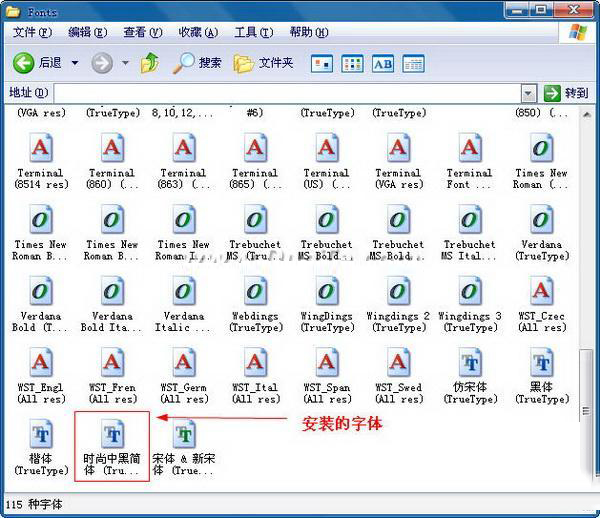Viewport: 600px width, 518px height.
Task: Select the Terminal (US) font icon
Action: pyautogui.click(x=327, y=147)
